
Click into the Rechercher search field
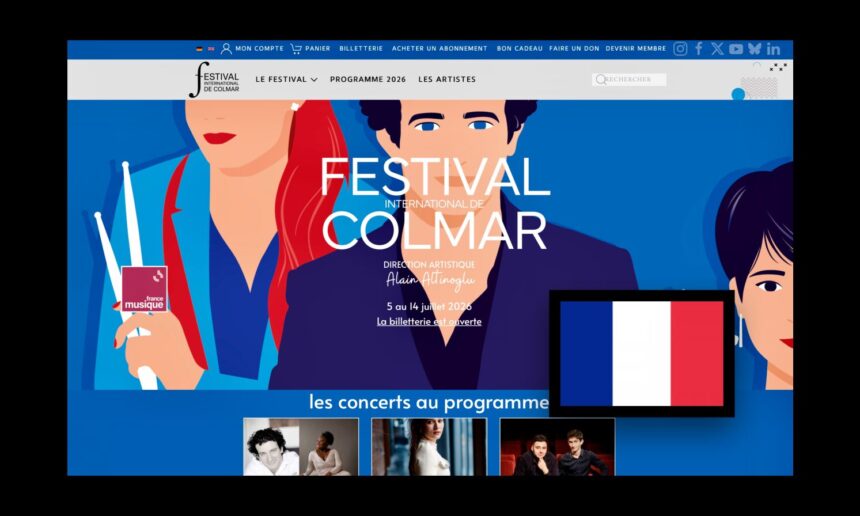click(629, 80)
